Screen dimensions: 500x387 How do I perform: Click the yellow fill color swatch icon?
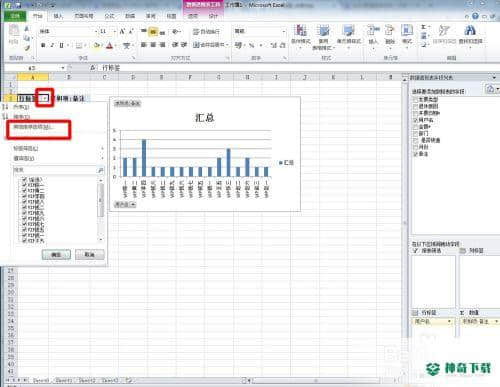pos(97,45)
